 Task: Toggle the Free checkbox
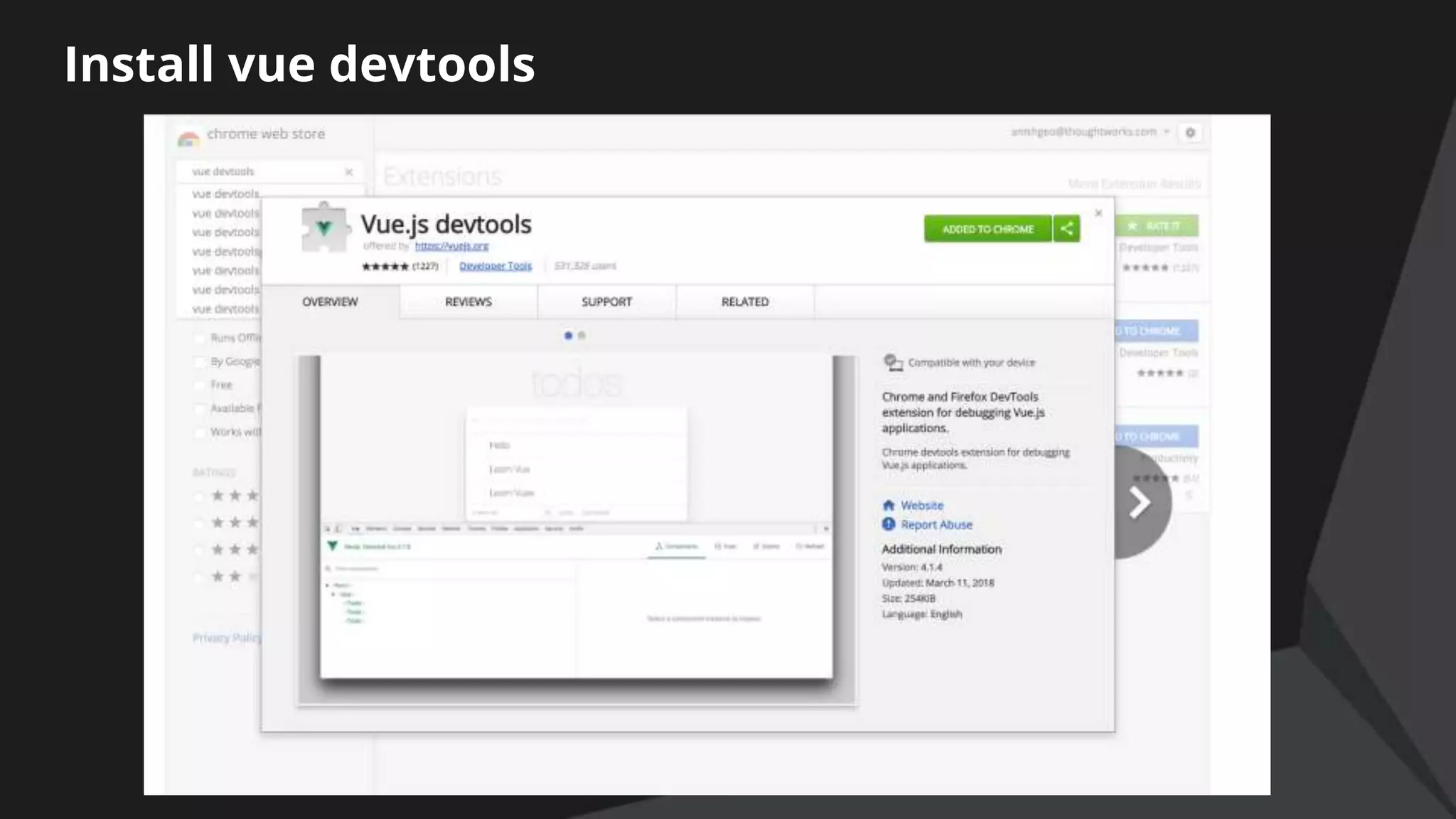200,385
